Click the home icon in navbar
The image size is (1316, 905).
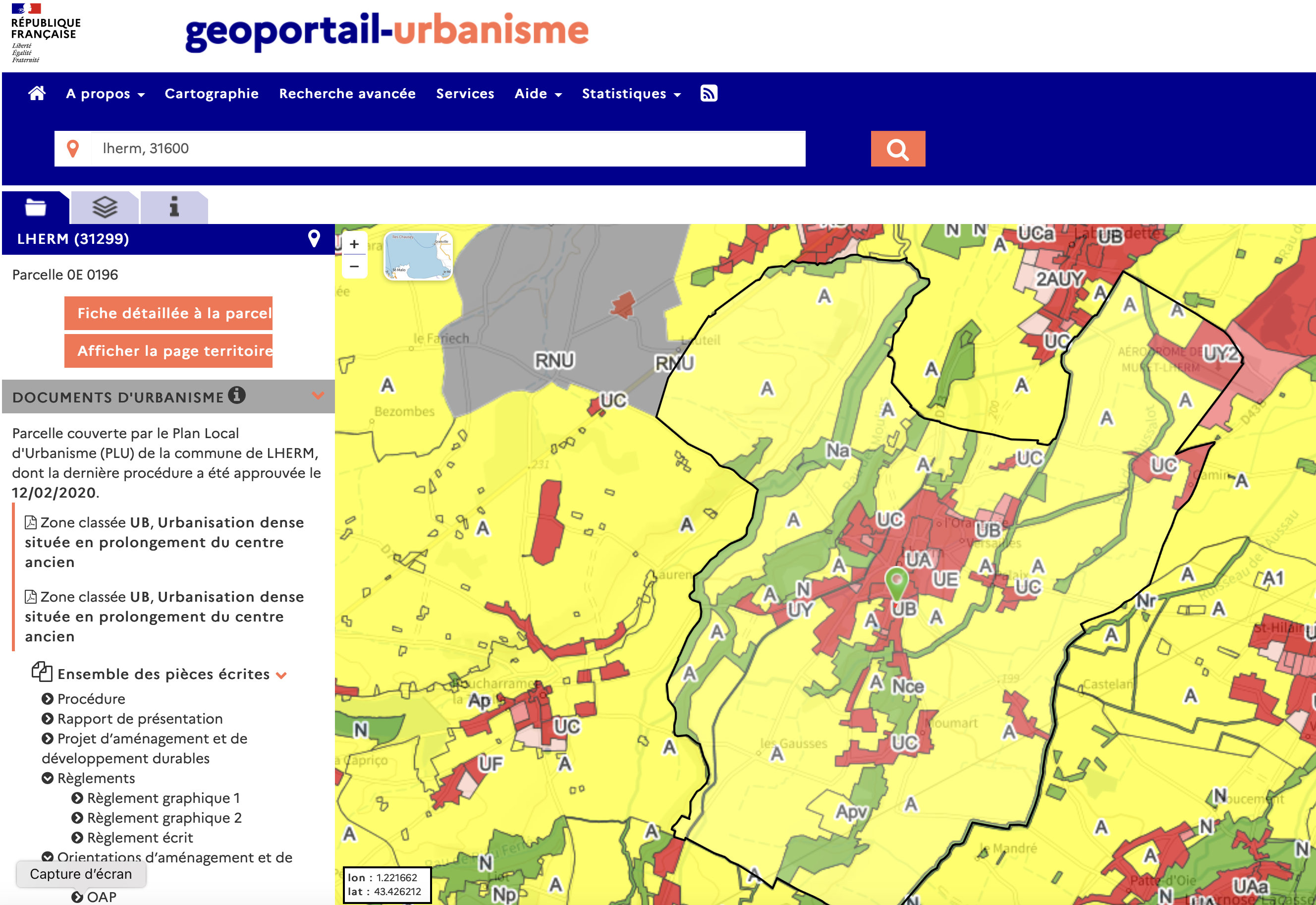(37, 93)
